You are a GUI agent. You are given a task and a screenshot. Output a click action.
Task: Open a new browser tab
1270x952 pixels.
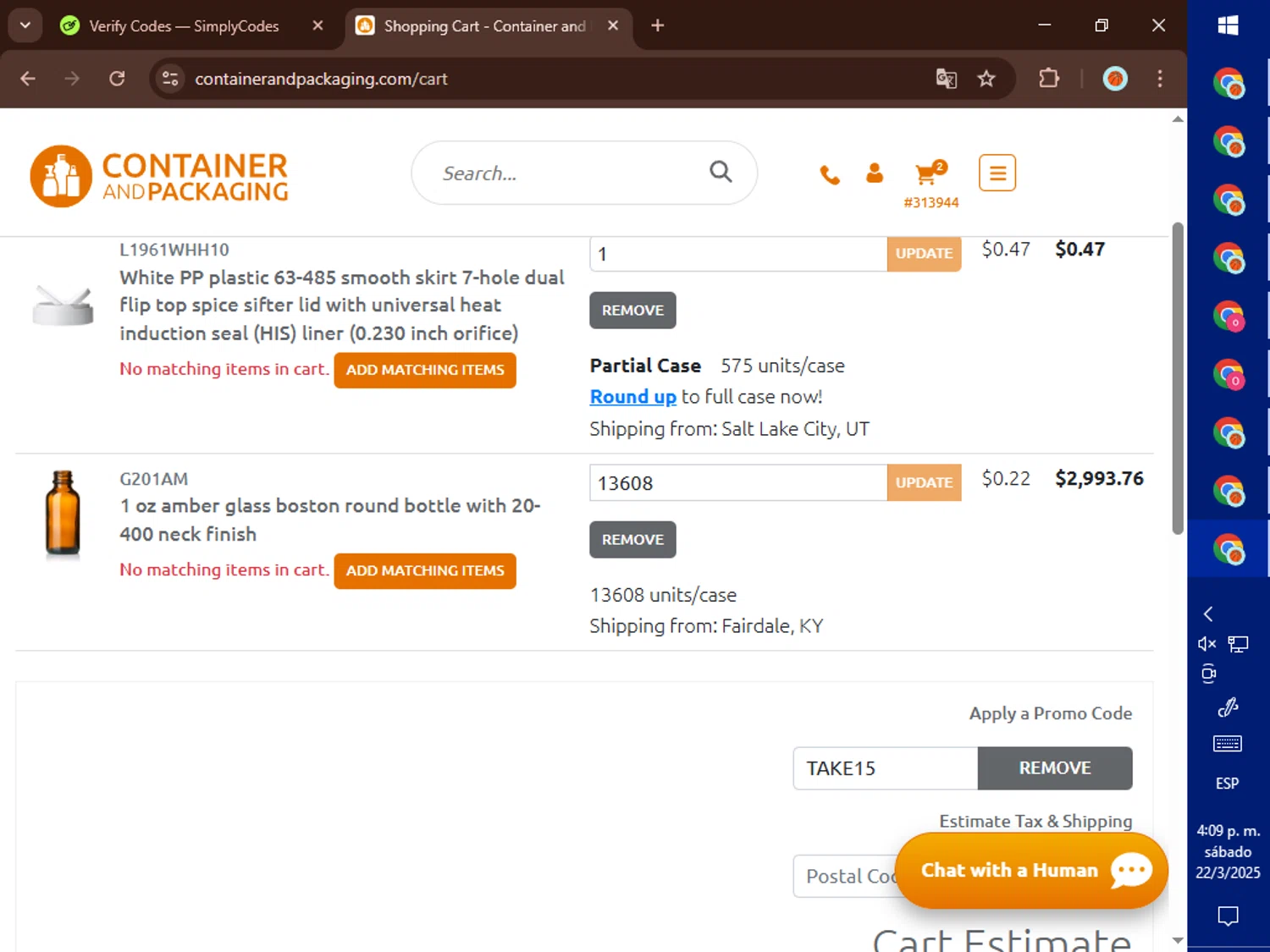point(657,25)
